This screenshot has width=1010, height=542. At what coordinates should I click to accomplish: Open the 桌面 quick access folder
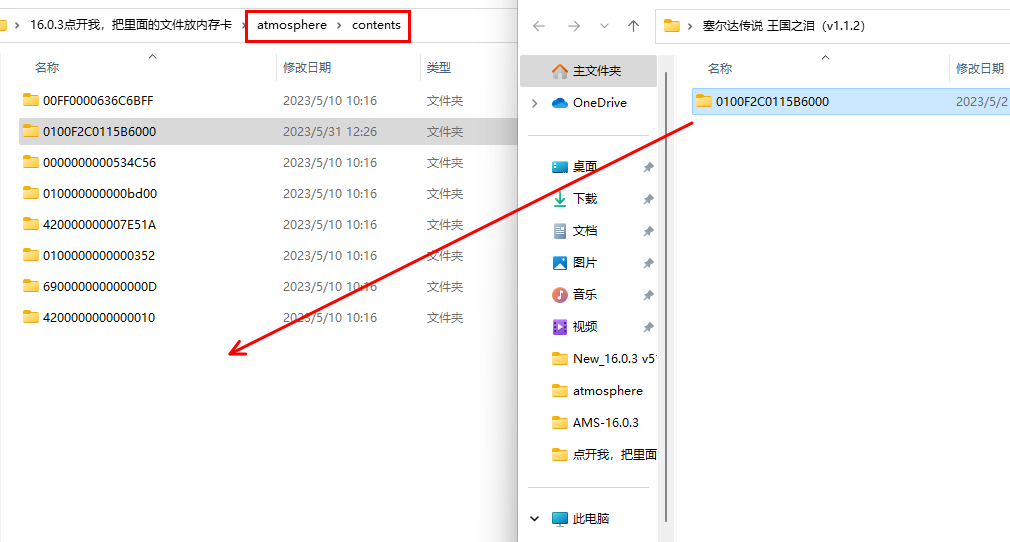[x=584, y=167]
